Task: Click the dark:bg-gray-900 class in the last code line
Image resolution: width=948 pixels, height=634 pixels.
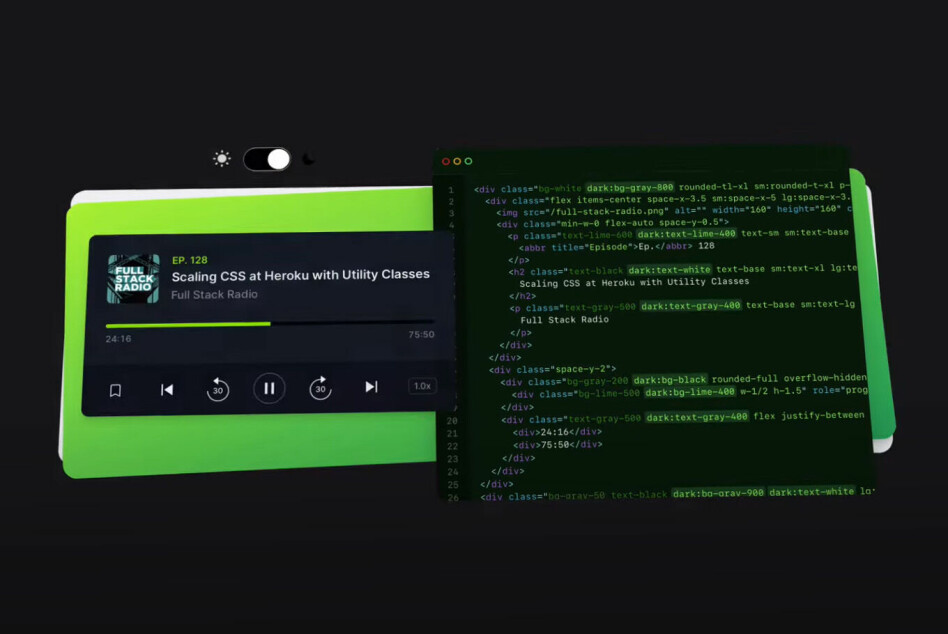Action: pos(718,493)
